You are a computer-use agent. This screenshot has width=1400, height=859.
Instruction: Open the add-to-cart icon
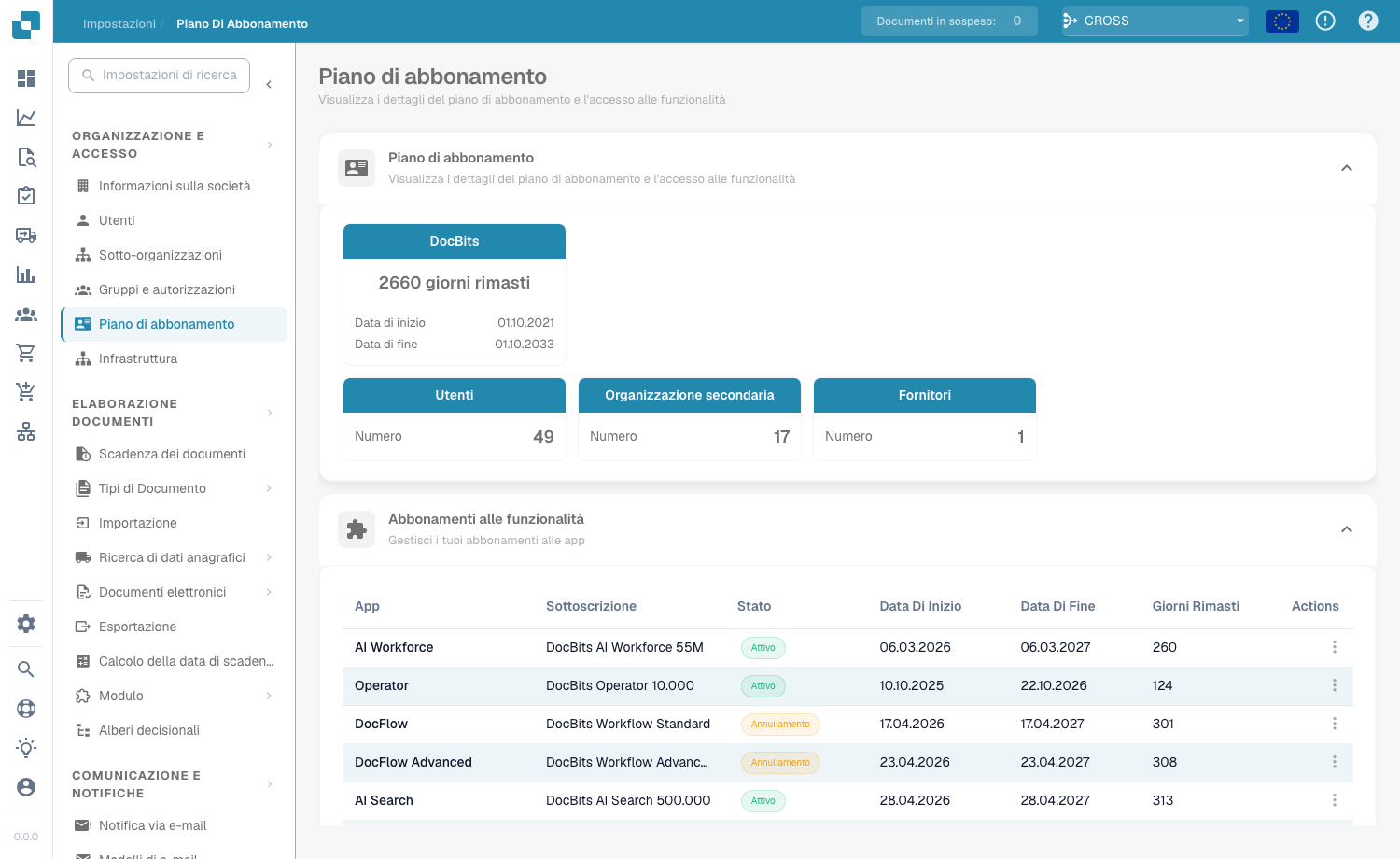click(26, 392)
